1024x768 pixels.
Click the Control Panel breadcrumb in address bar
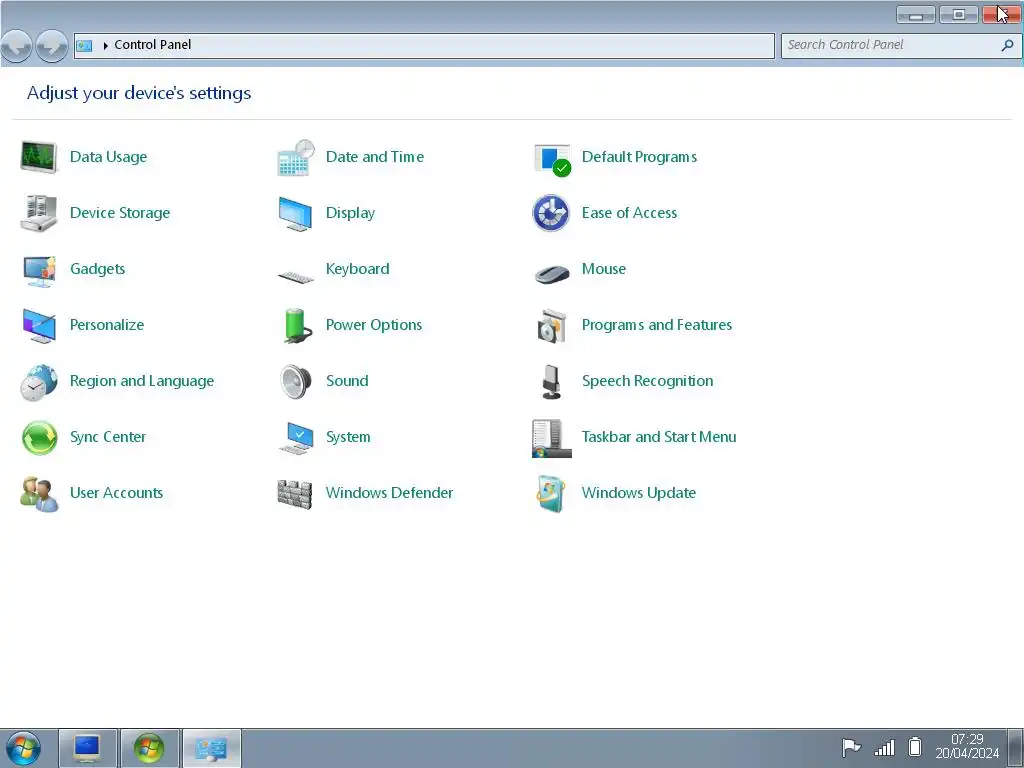(153, 45)
